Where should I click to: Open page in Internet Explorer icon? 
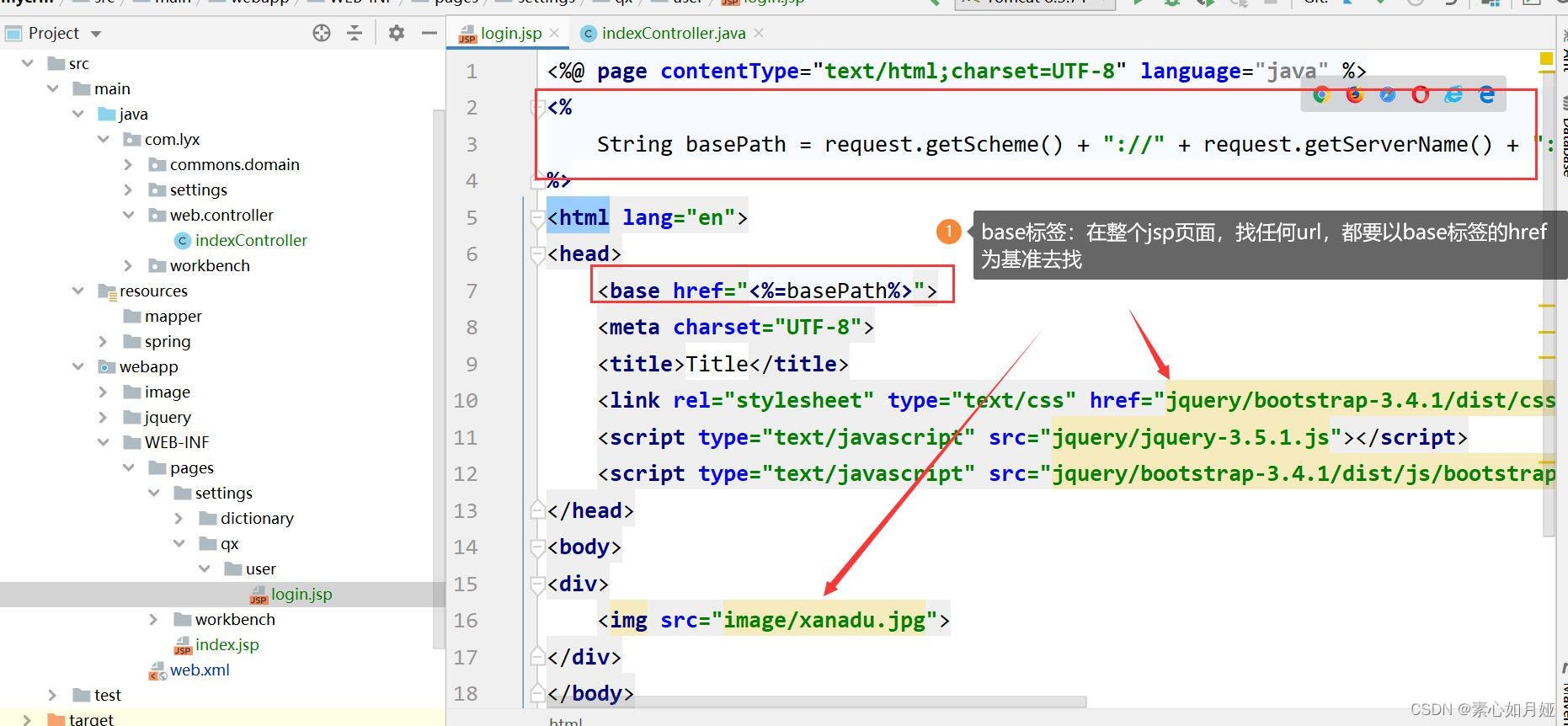(1453, 94)
